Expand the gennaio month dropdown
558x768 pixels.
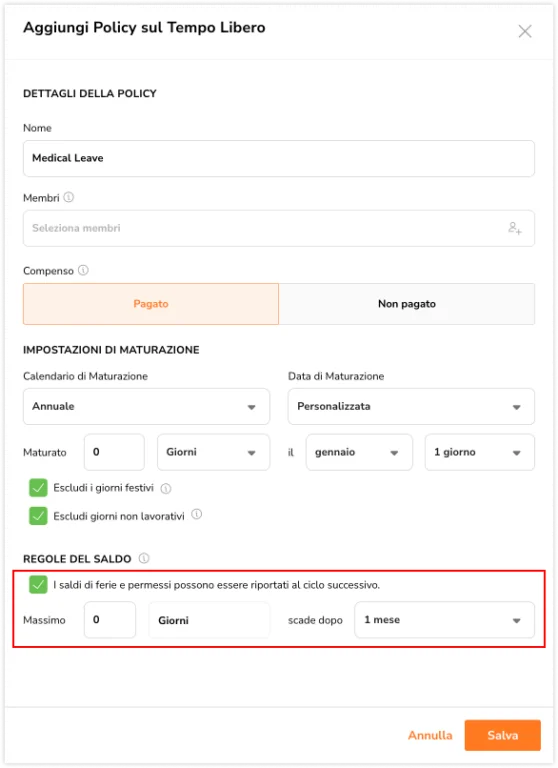359,452
